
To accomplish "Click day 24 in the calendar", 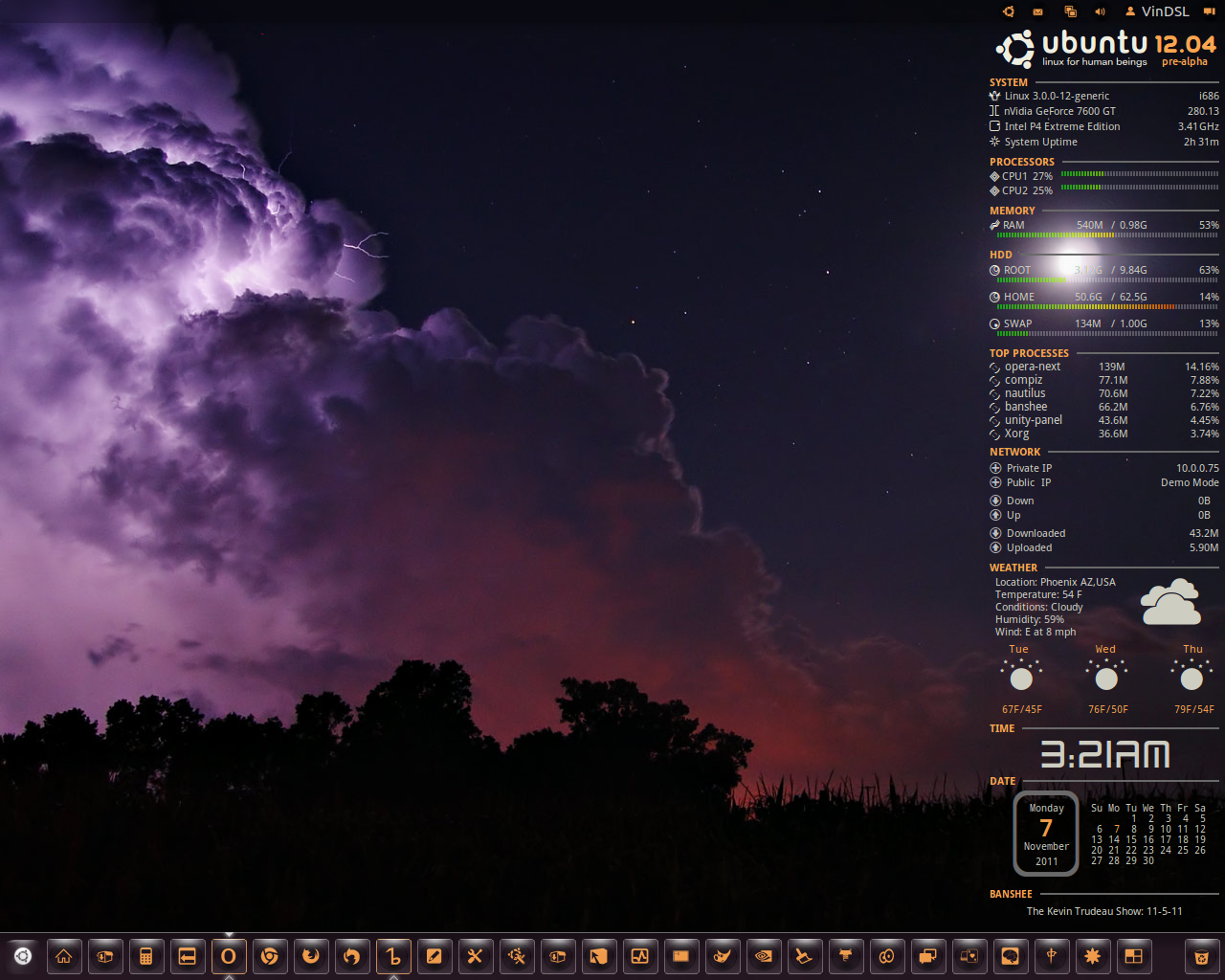I will pos(1166,850).
